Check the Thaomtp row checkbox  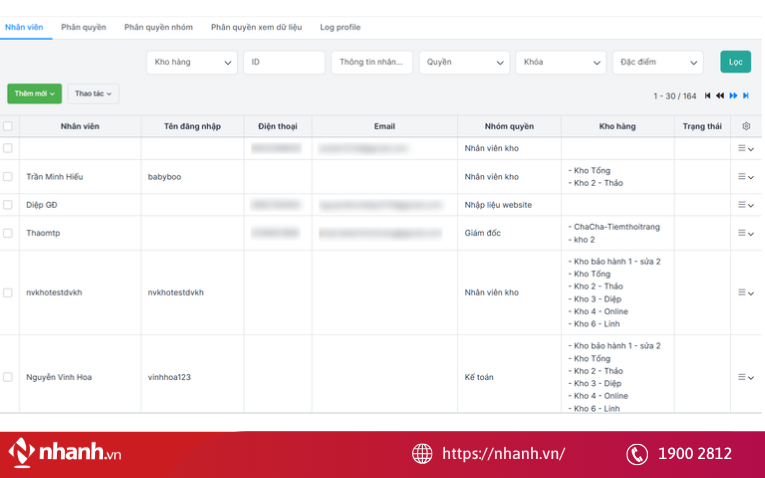8,233
